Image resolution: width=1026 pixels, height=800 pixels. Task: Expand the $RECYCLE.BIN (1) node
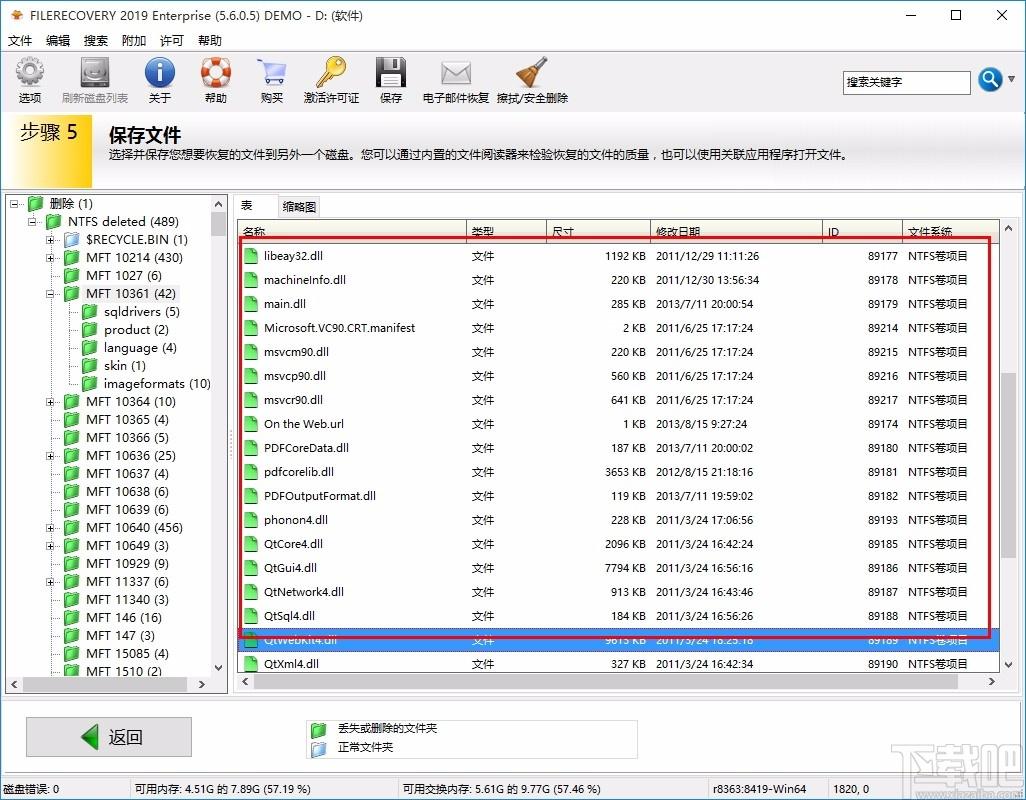click(x=50, y=240)
